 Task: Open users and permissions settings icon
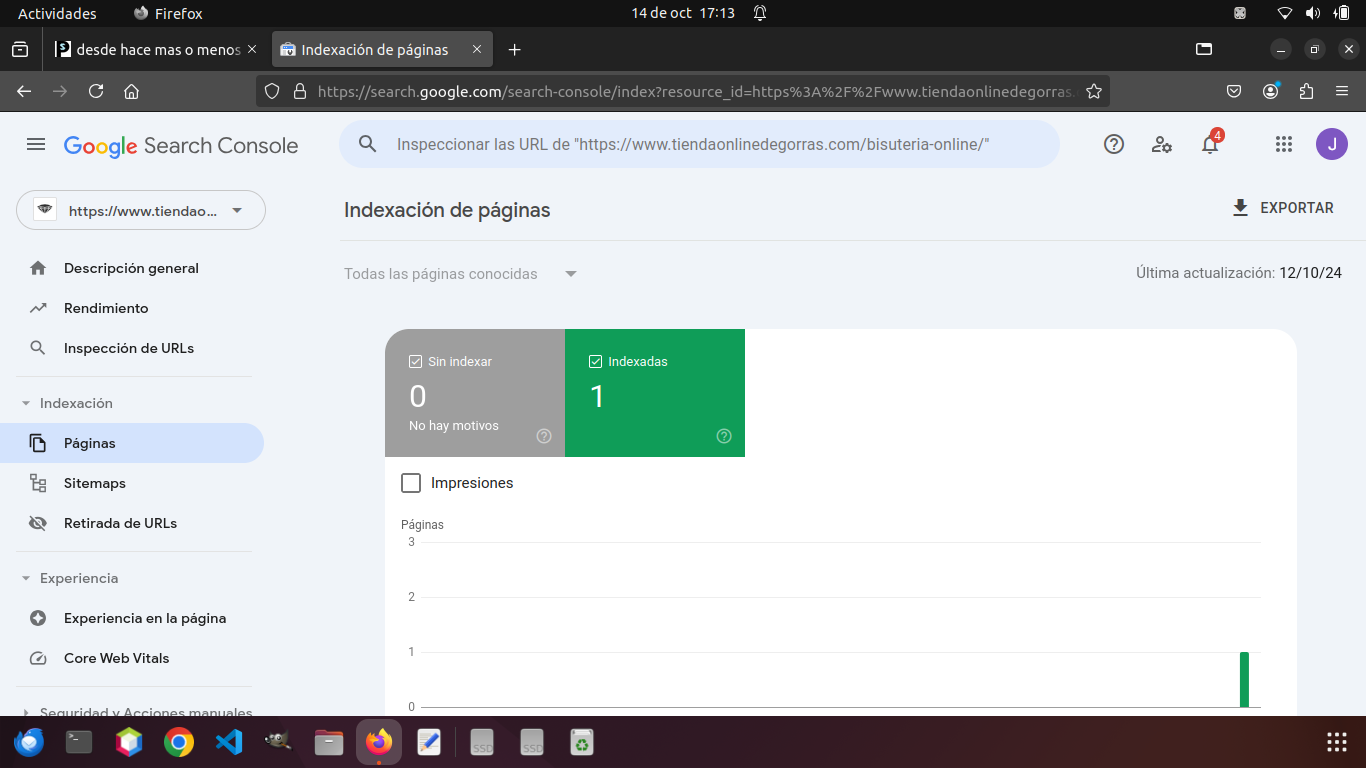pyautogui.click(x=1162, y=144)
